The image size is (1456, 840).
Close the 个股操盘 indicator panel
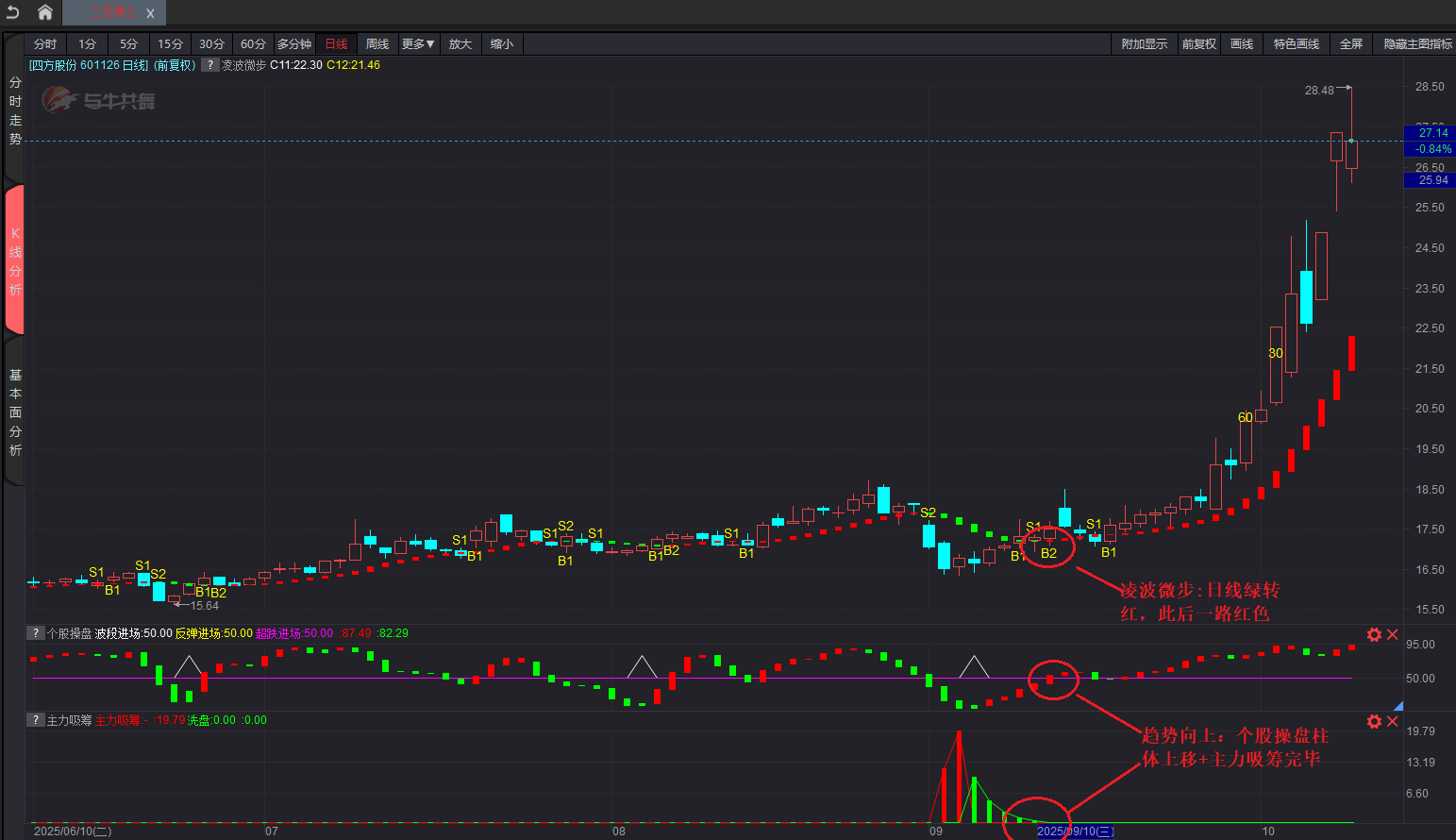click(1392, 634)
